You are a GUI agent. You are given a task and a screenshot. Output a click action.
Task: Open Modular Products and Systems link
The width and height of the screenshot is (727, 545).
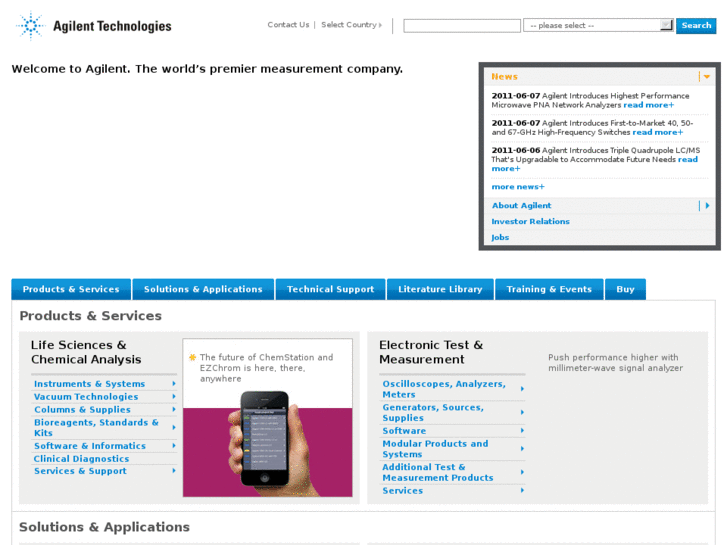pos(435,449)
